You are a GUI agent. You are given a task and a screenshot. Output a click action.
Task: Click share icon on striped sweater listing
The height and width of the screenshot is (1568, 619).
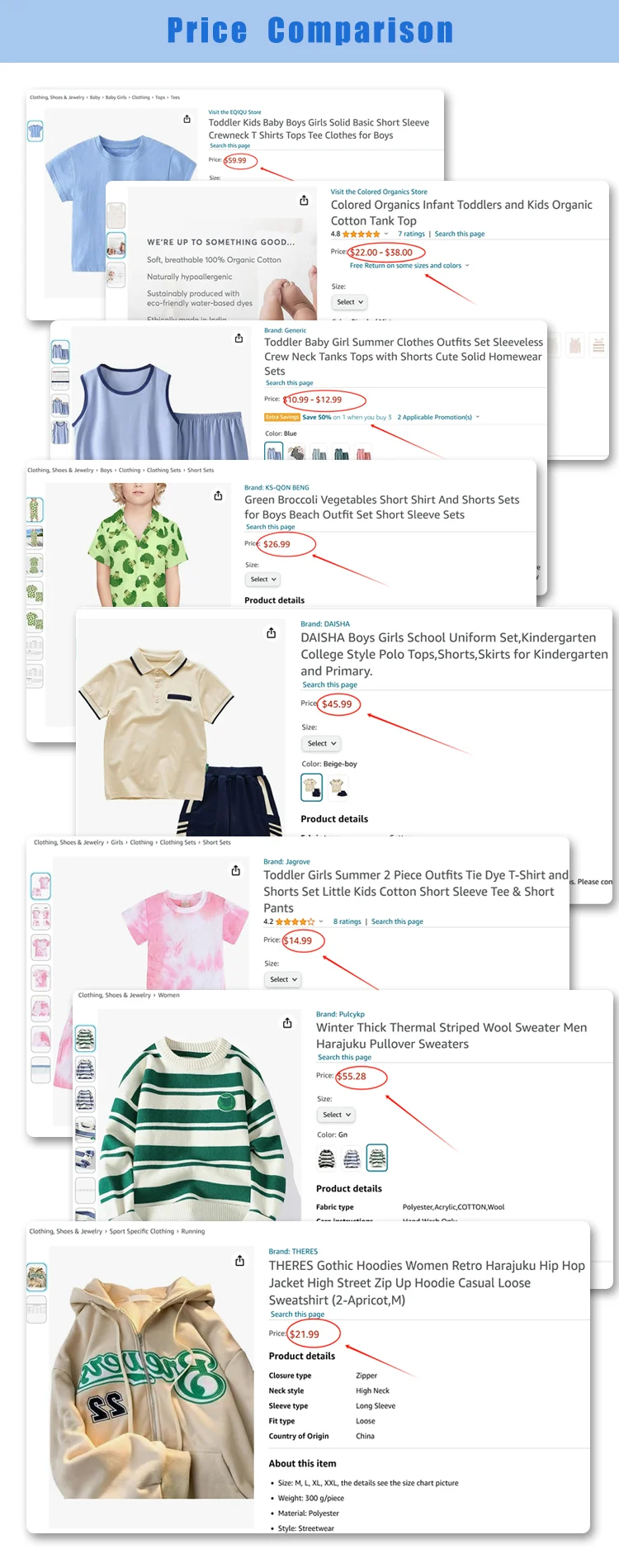point(287,1023)
